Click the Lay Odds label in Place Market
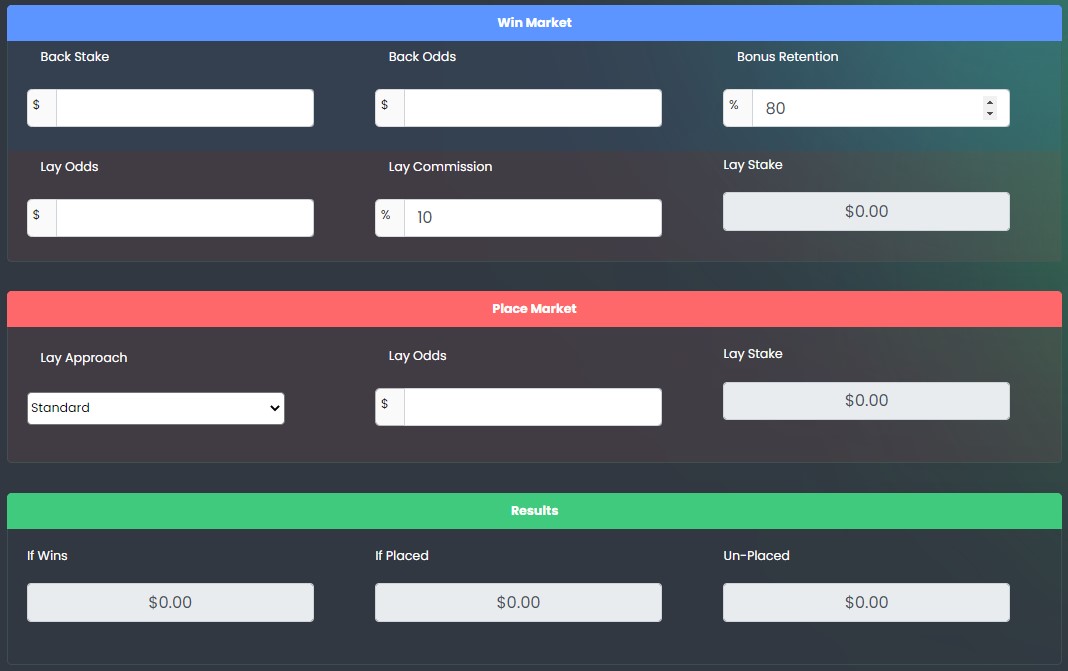 coord(418,356)
